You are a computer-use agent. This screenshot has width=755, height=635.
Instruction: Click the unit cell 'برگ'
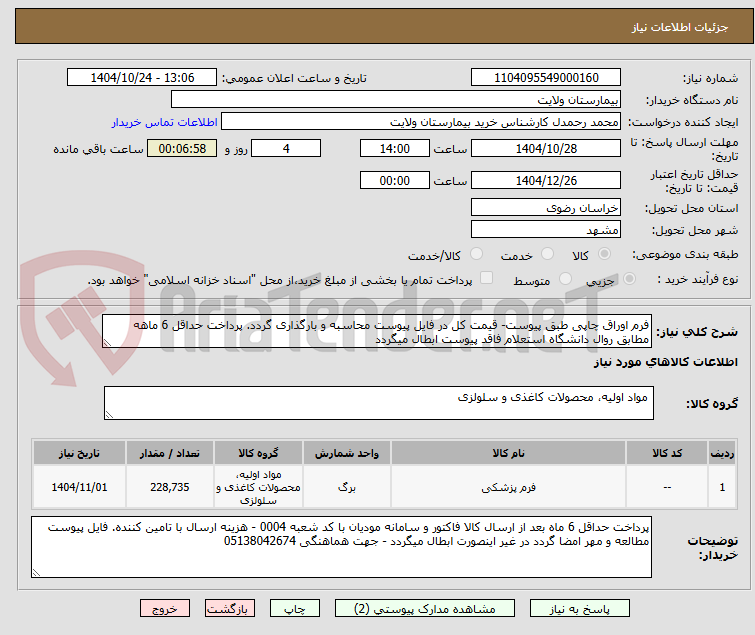click(x=347, y=487)
